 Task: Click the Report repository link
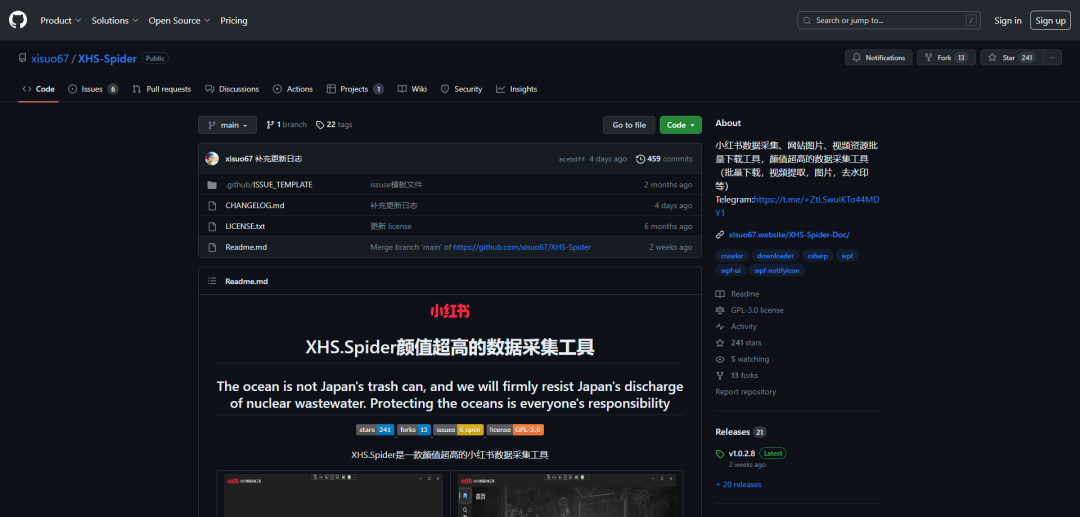pyautogui.click(x=745, y=392)
